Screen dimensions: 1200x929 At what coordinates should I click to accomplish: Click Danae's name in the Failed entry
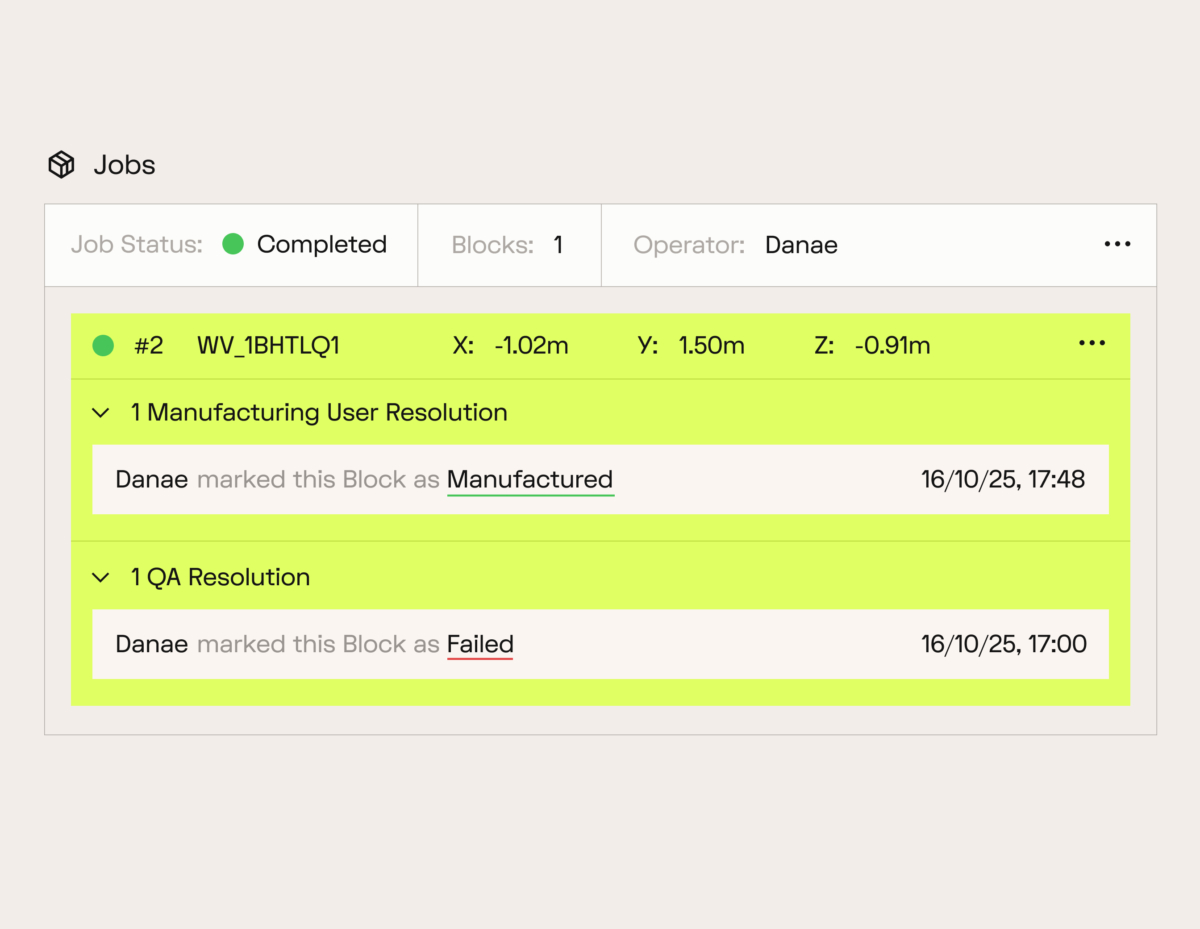click(x=151, y=645)
